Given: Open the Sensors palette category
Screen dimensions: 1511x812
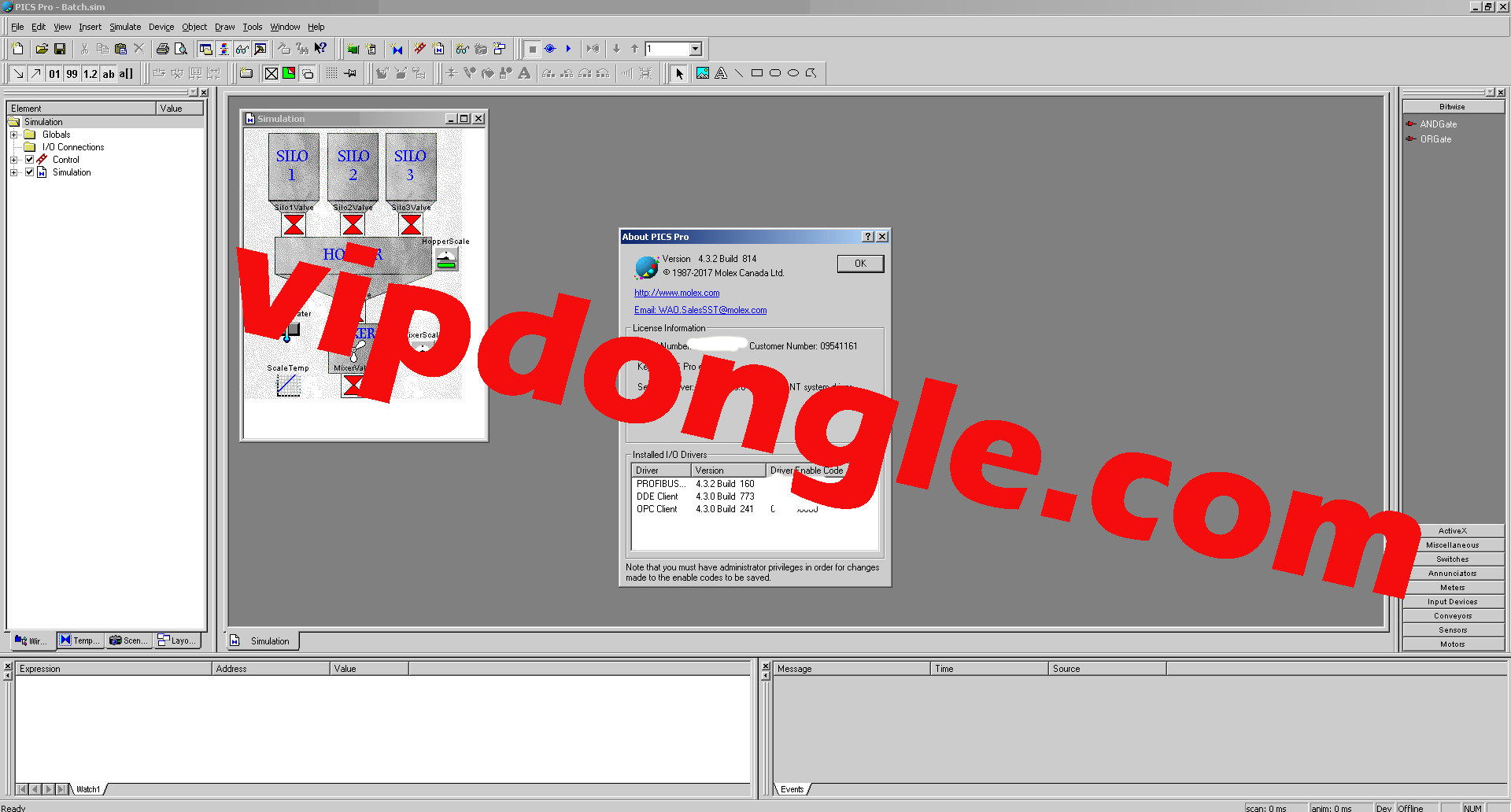Looking at the screenshot, I should click(1453, 630).
